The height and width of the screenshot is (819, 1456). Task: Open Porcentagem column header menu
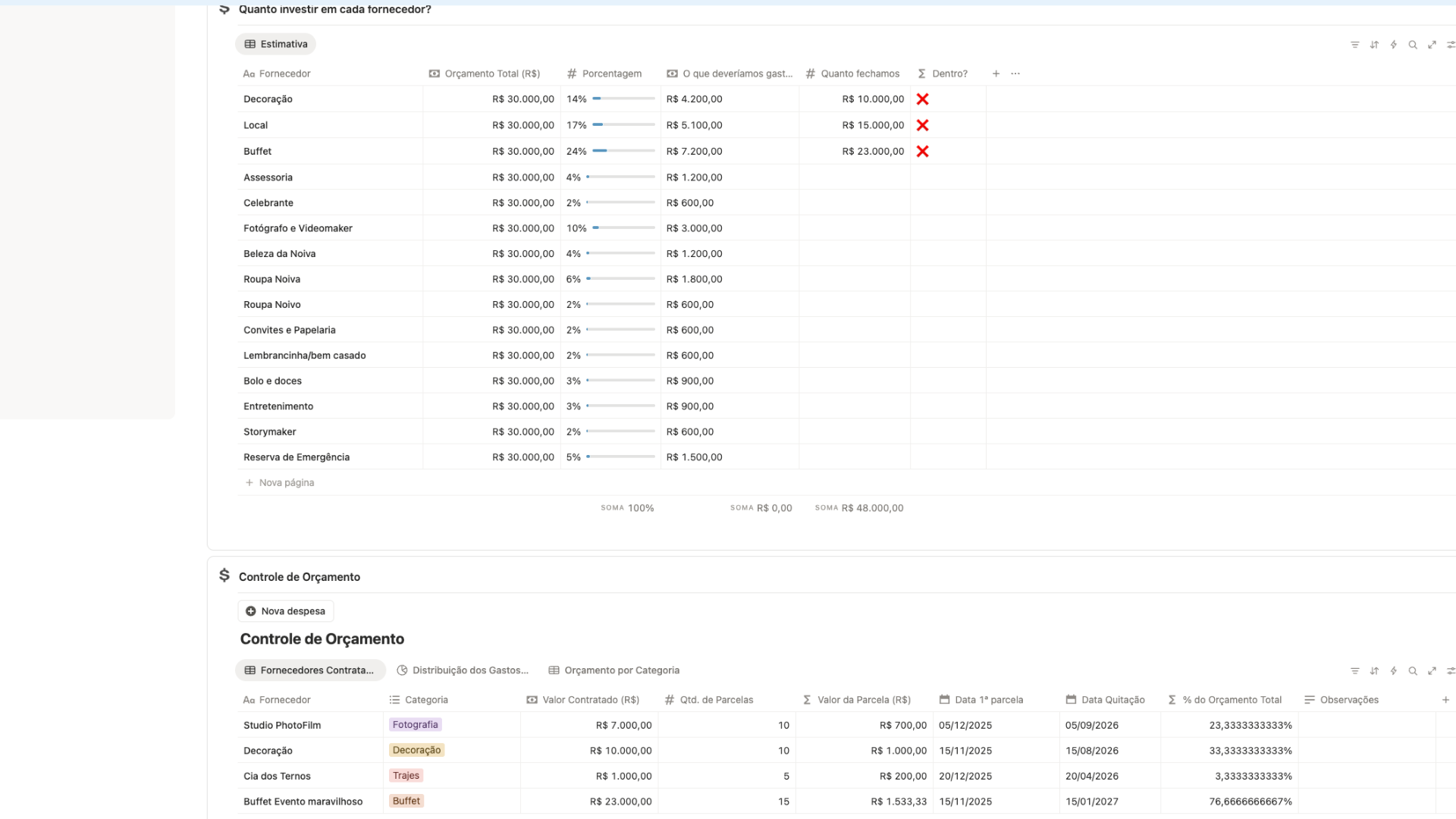611,74
